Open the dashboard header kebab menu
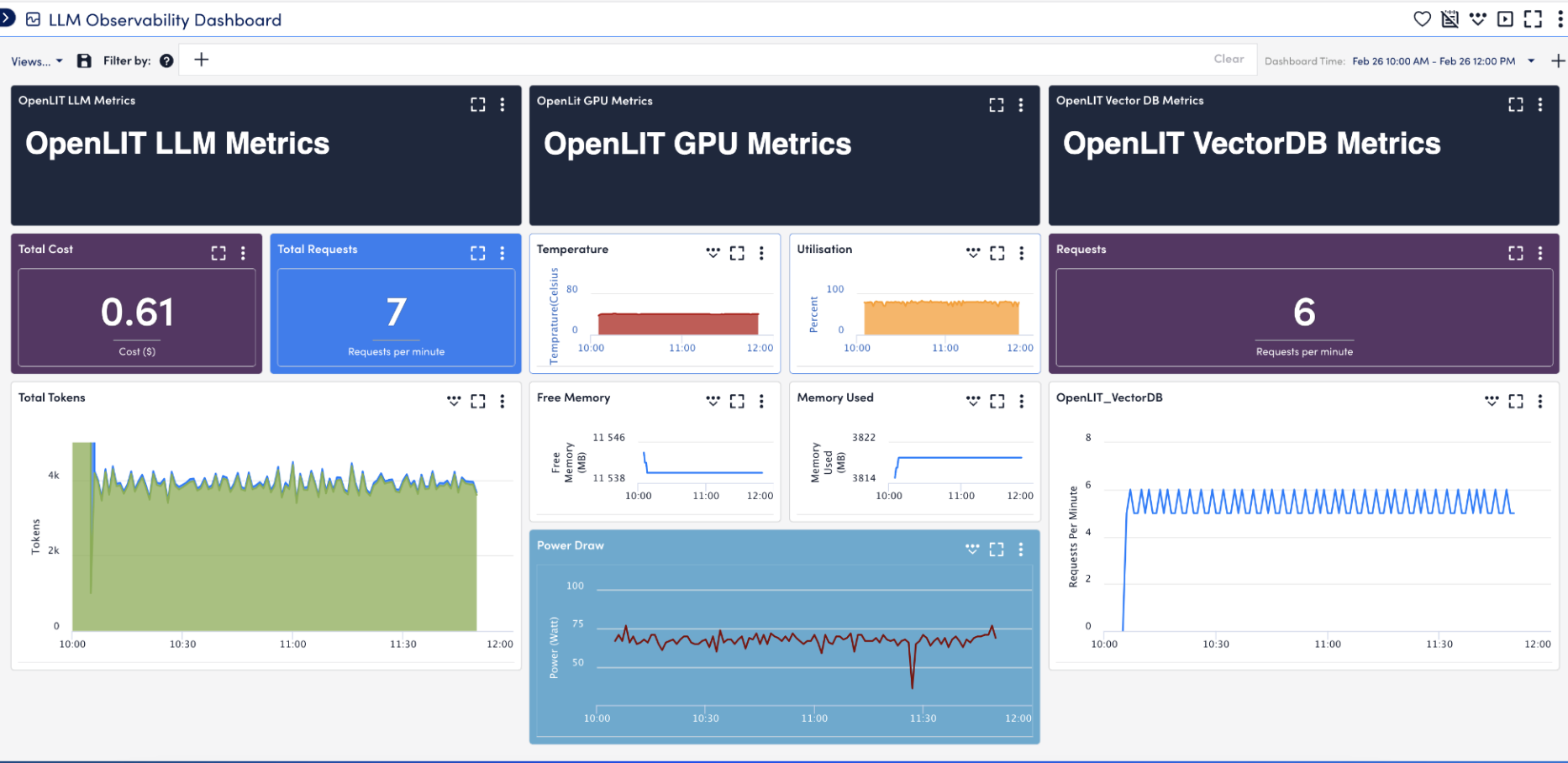The width and height of the screenshot is (1568, 763). pyautogui.click(x=1560, y=18)
